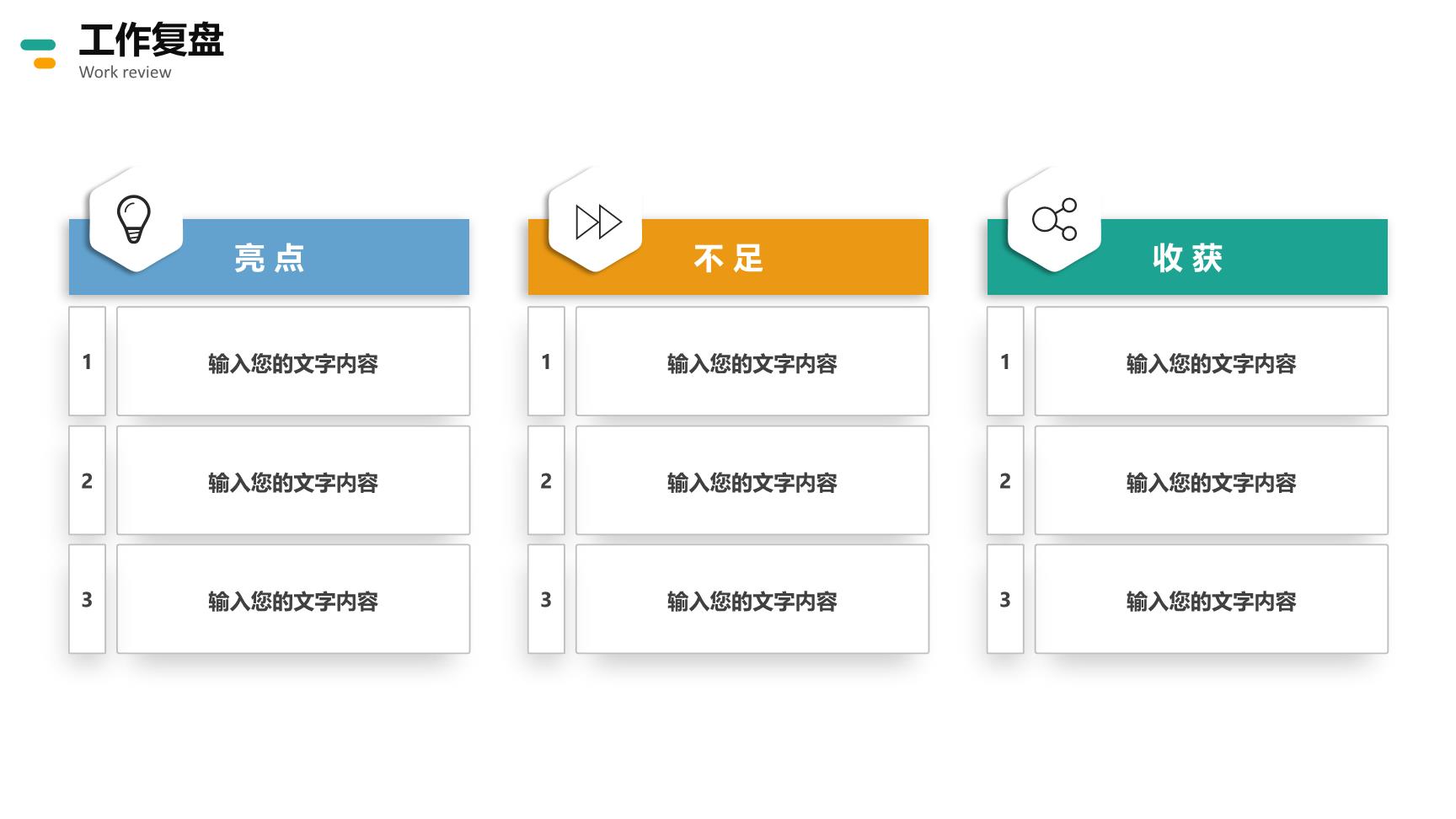Click number 2 box under 不足
The image size is (1456, 819).
pos(546,480)
